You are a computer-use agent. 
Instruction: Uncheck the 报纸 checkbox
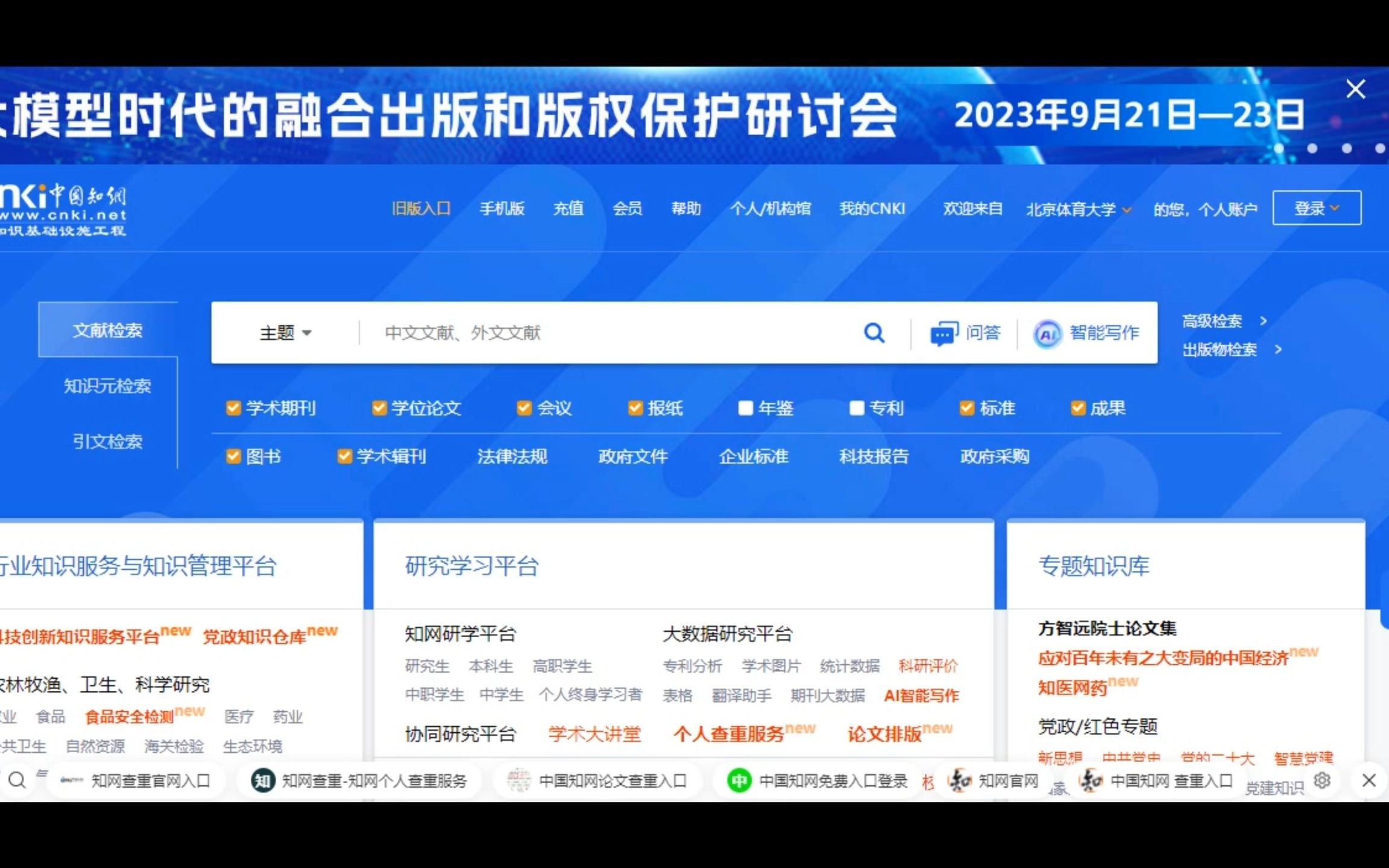pos(635,408)
